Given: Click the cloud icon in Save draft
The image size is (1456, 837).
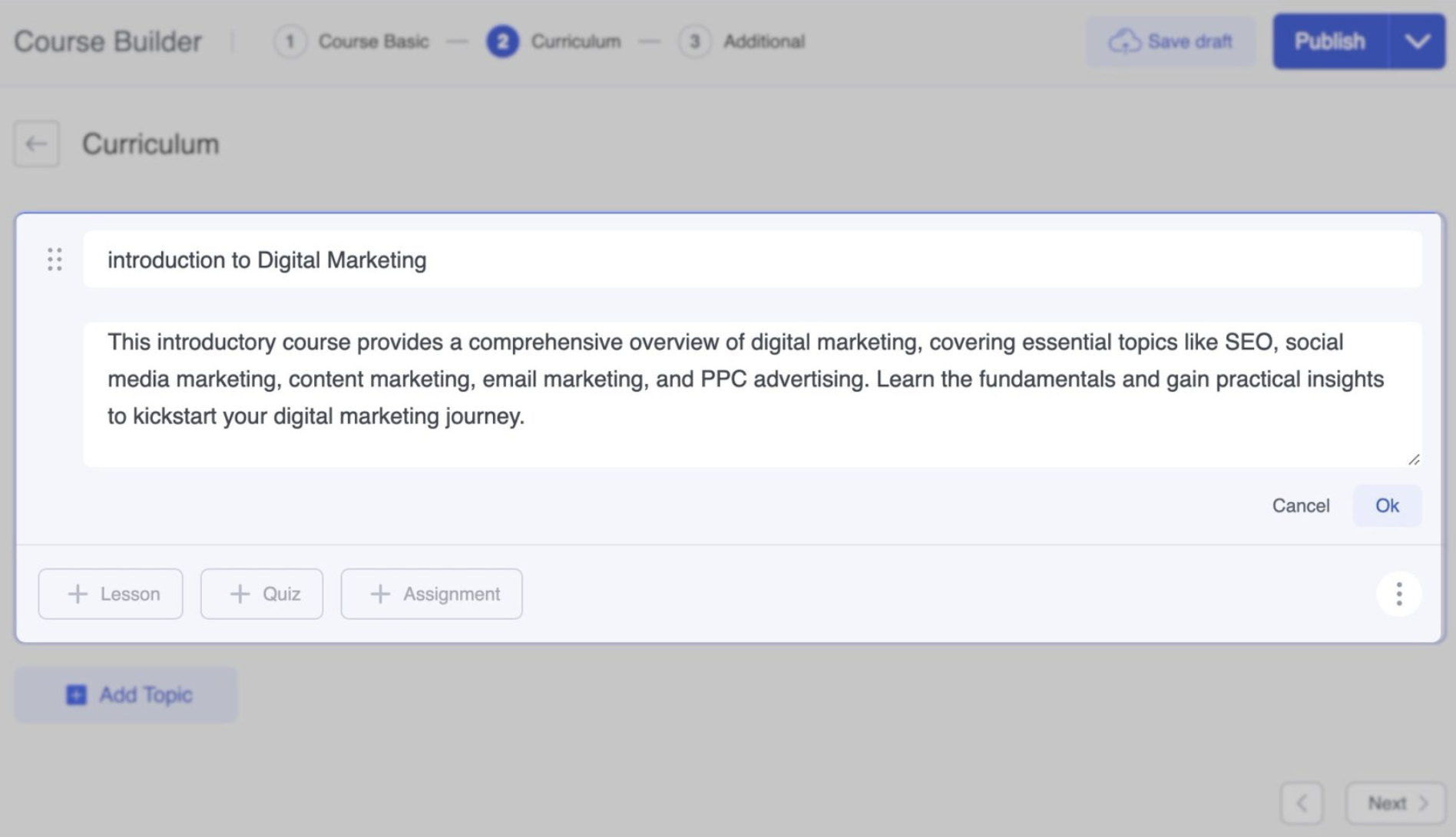Looking at the screenshot, I should point(1124,41).
